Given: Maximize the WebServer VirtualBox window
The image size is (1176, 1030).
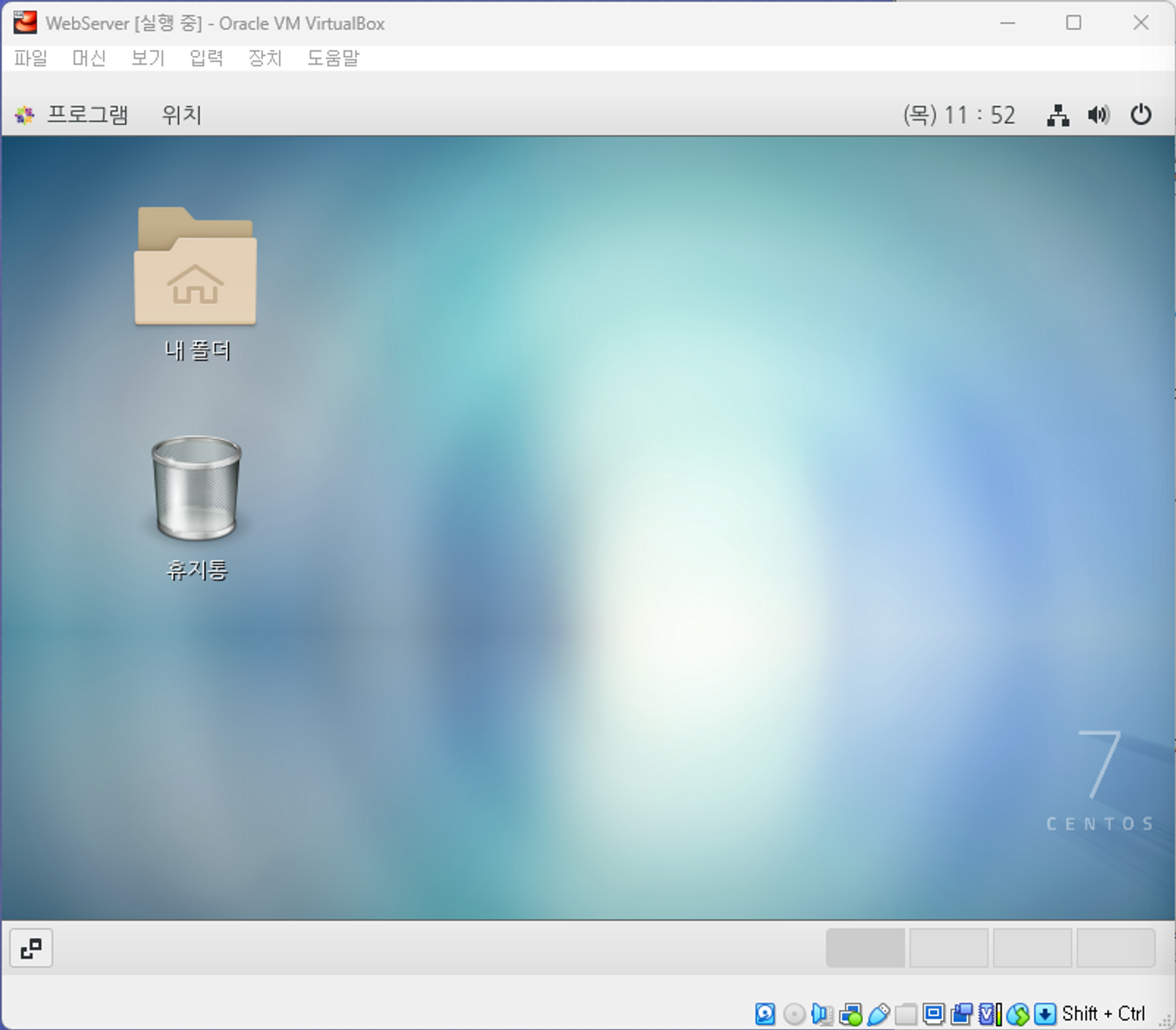Looking at the screenshot, I should (x=1074, y=23).
